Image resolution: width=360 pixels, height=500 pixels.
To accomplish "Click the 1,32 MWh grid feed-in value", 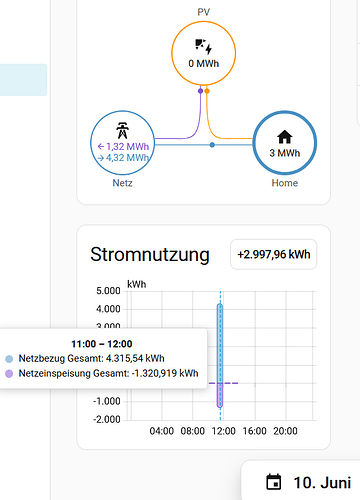I will 123,147.
